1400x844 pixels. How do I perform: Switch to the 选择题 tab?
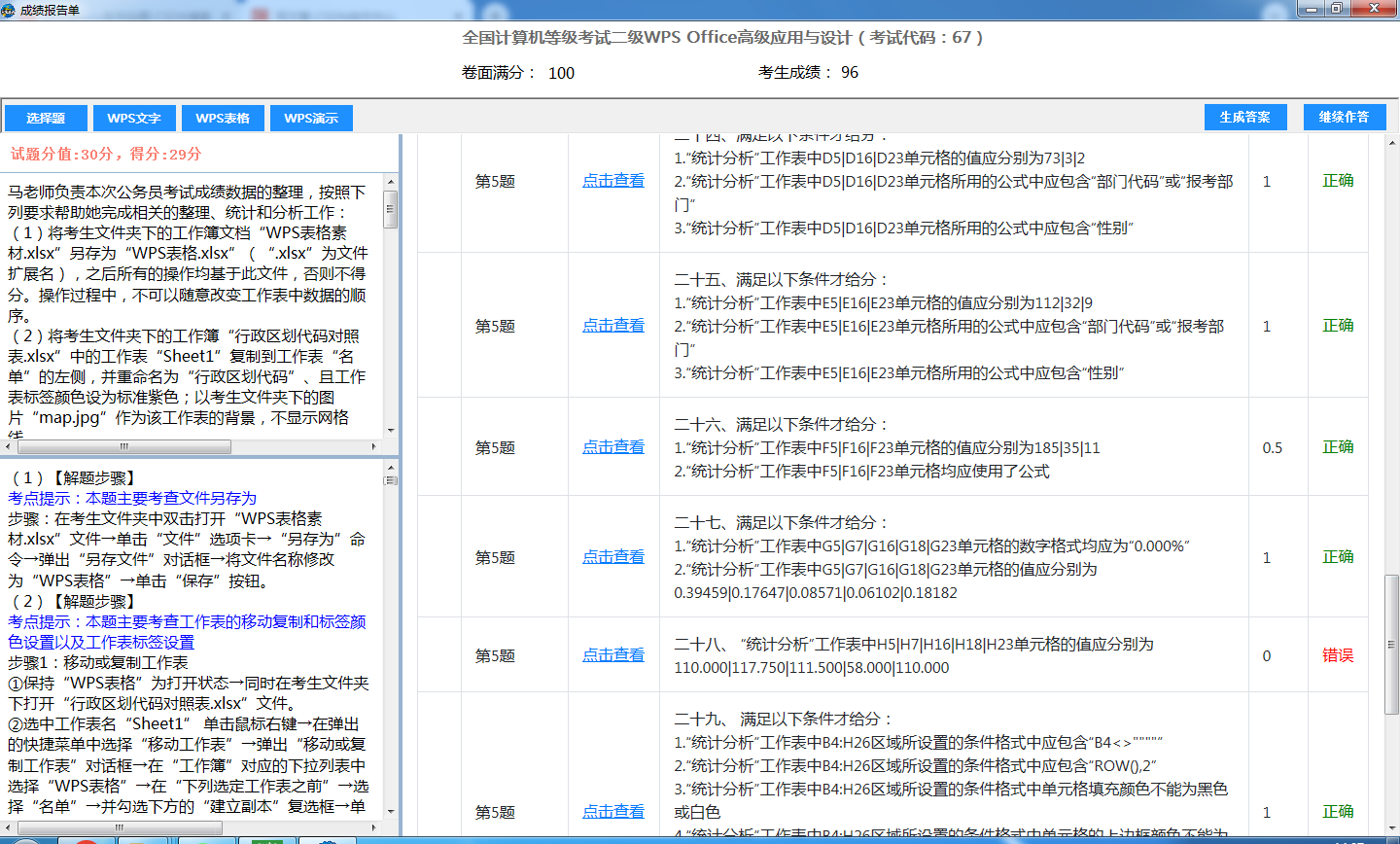click(x=46, y=118)
